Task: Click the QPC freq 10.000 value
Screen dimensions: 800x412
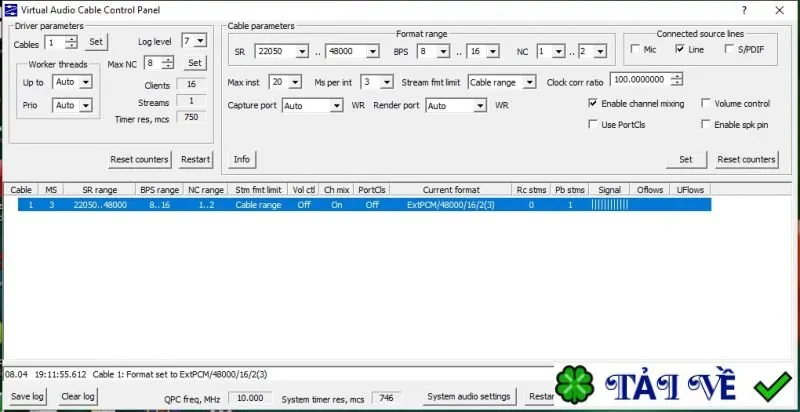Action: (x=249, y=398)
